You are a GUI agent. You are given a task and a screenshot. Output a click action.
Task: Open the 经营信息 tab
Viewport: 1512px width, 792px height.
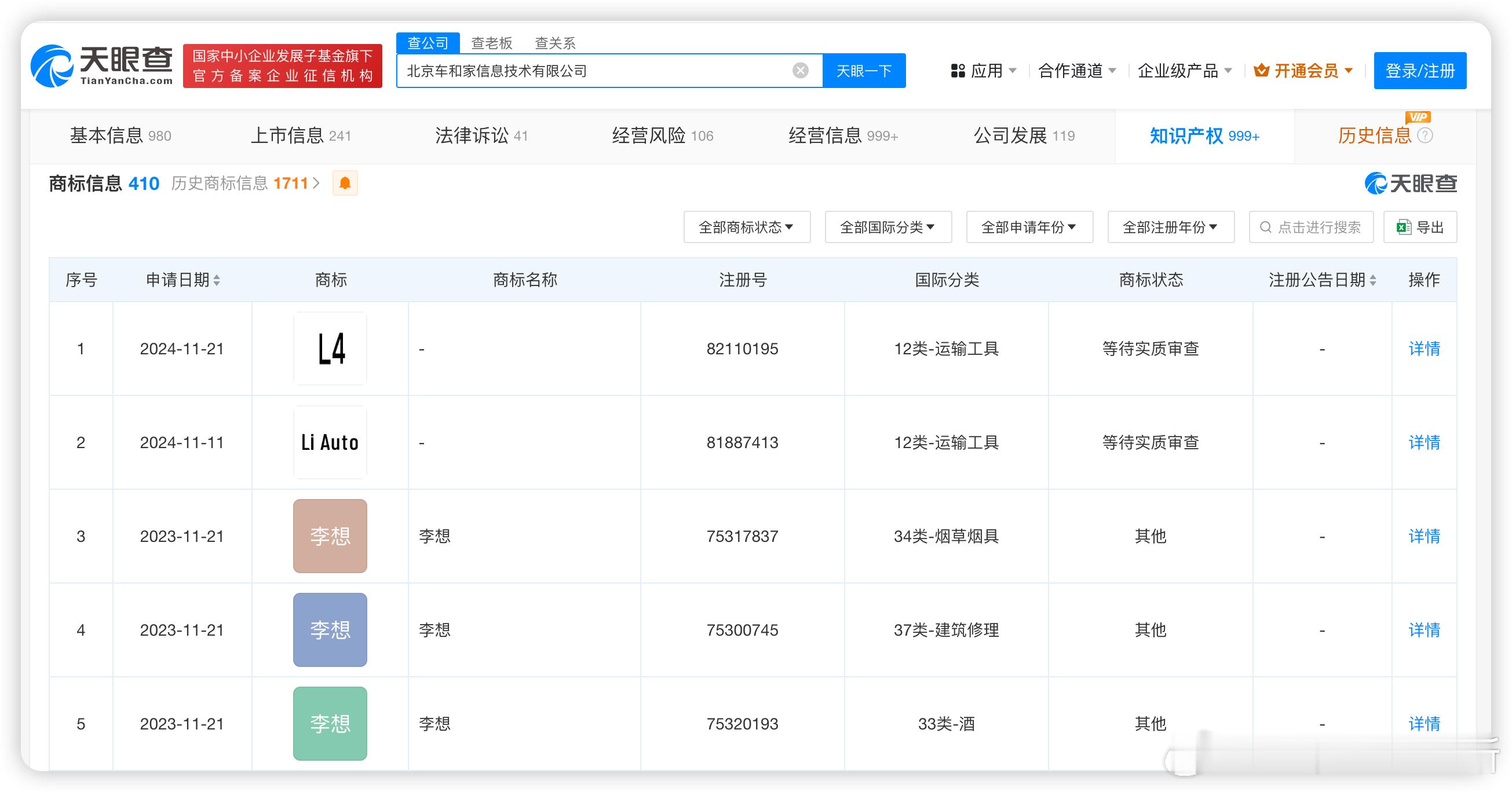[843, 135]
